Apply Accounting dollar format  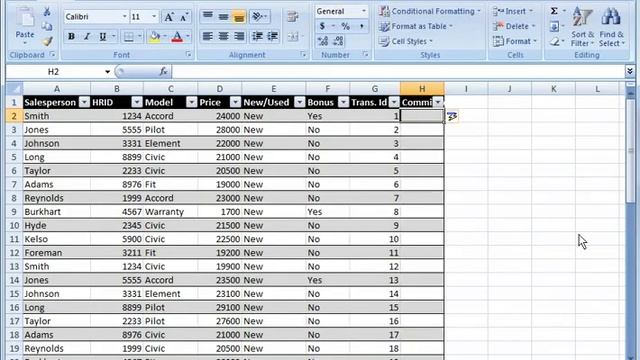coord(322,26)
